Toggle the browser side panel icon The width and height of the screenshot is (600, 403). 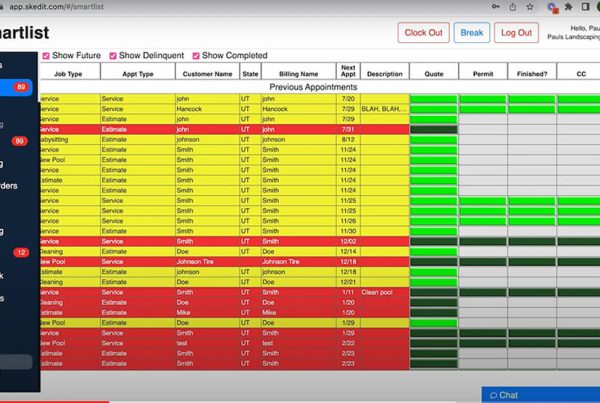[x=584, y=6]
